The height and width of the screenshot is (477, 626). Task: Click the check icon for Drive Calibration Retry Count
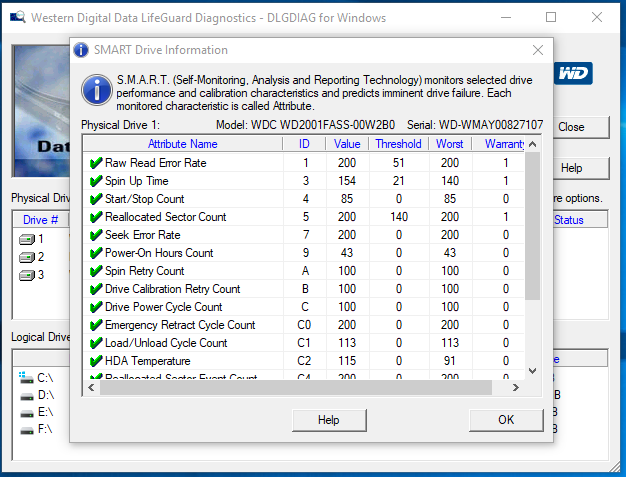[96, 289]
